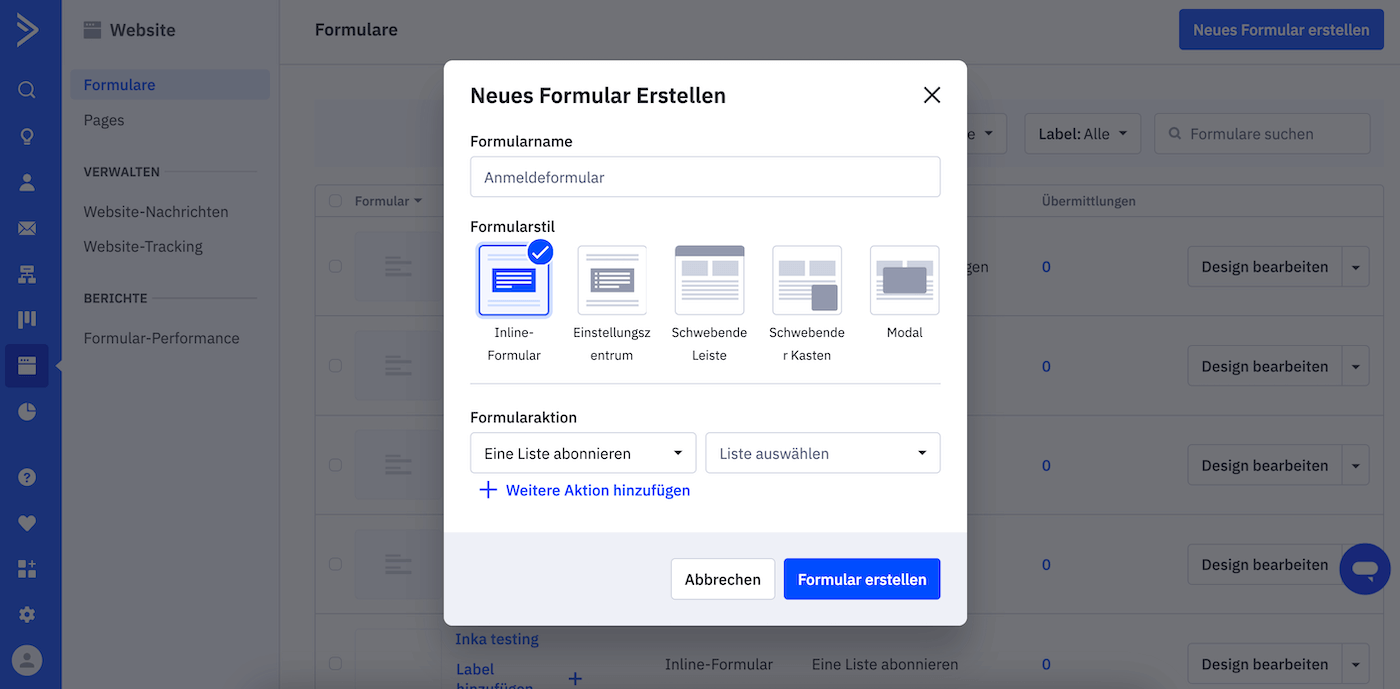Open the lightbulb ideas icon
The image size is (1400, 689).
[x=27, y=136]
